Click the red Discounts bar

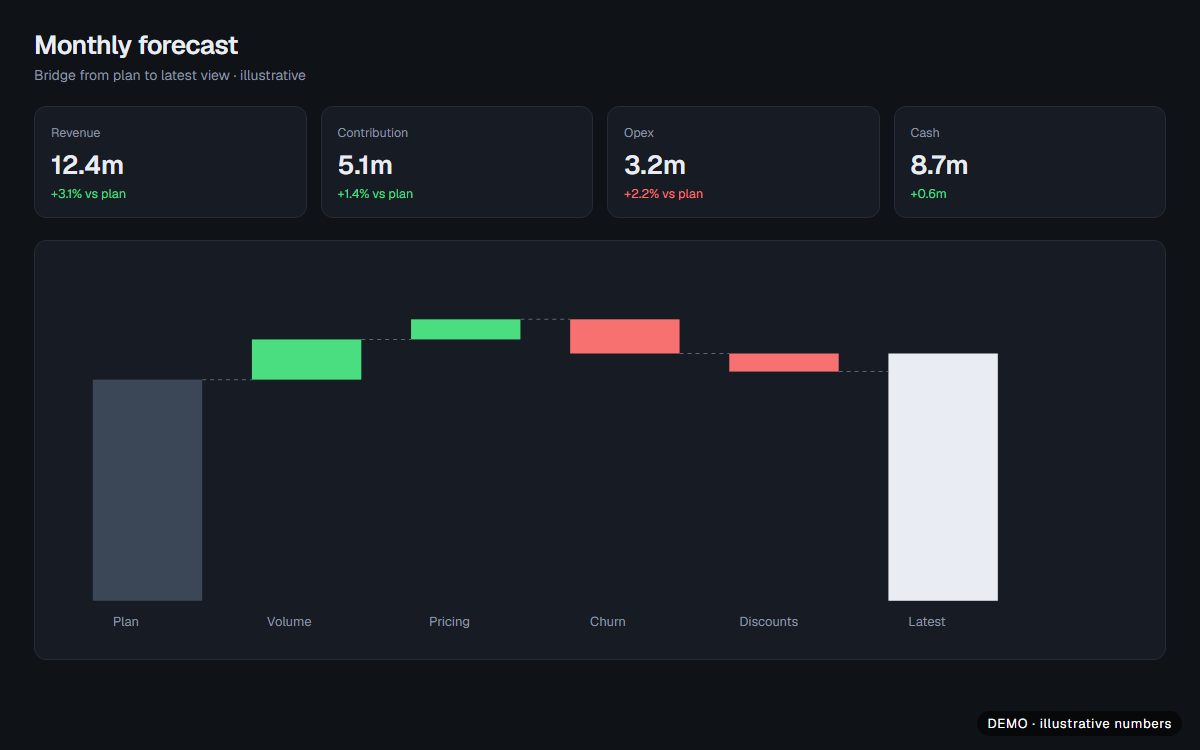click(x=784, y=362)
